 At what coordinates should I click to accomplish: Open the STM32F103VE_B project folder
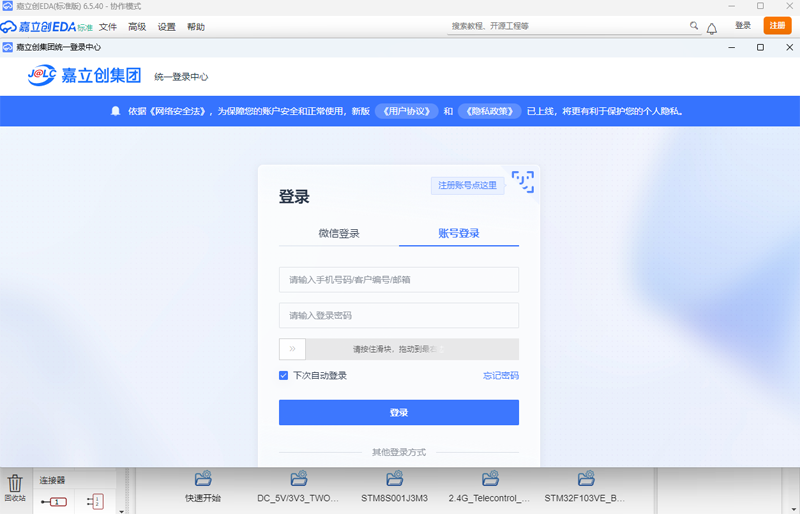[x=585, y=487]
